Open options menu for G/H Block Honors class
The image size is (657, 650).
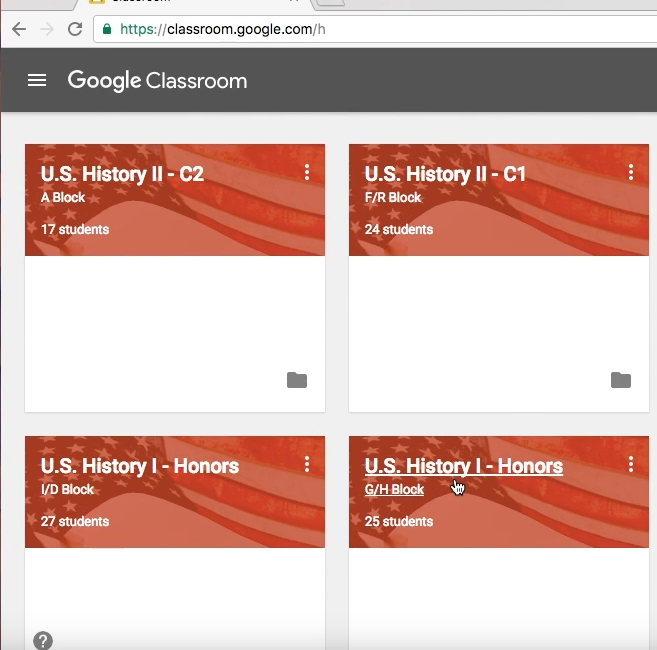pyautogui.click(x=631, y=465)
